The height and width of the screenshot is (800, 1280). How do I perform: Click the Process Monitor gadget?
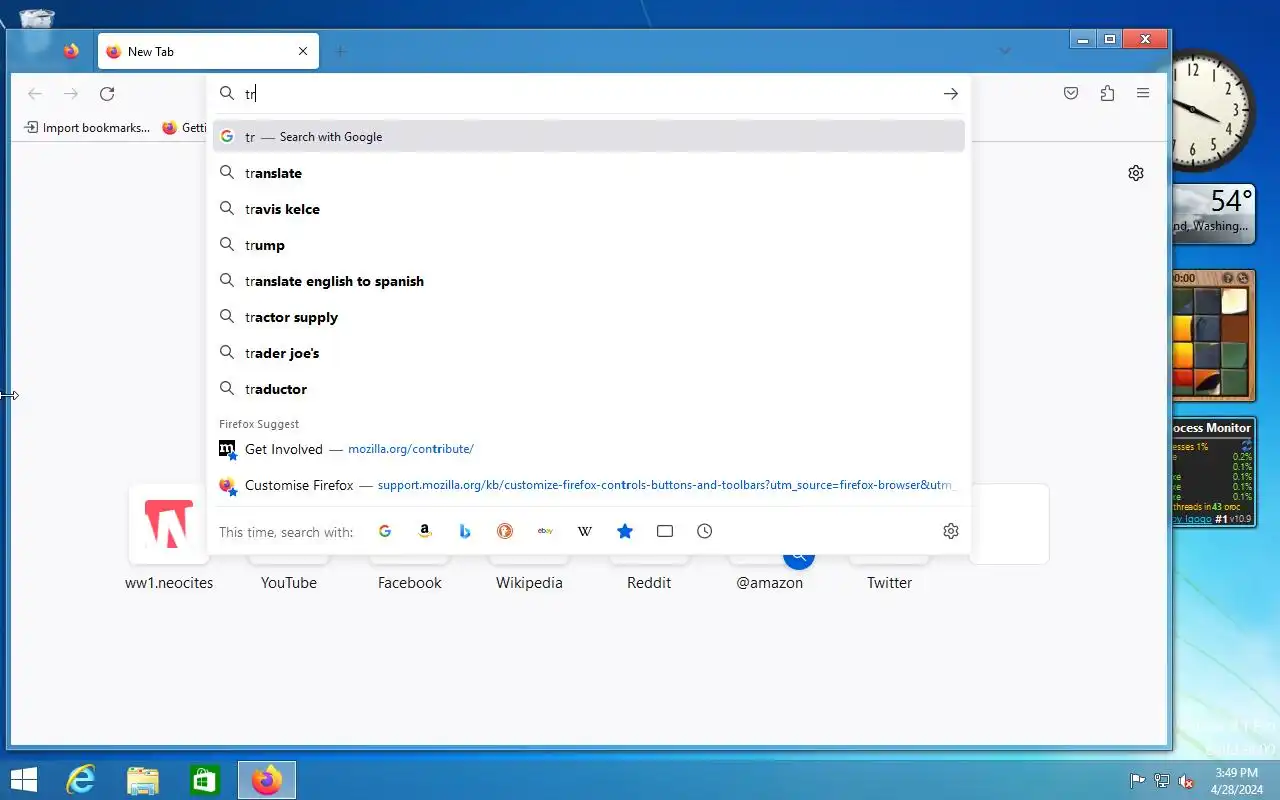pyautogui.click(x=1213, y=472)
